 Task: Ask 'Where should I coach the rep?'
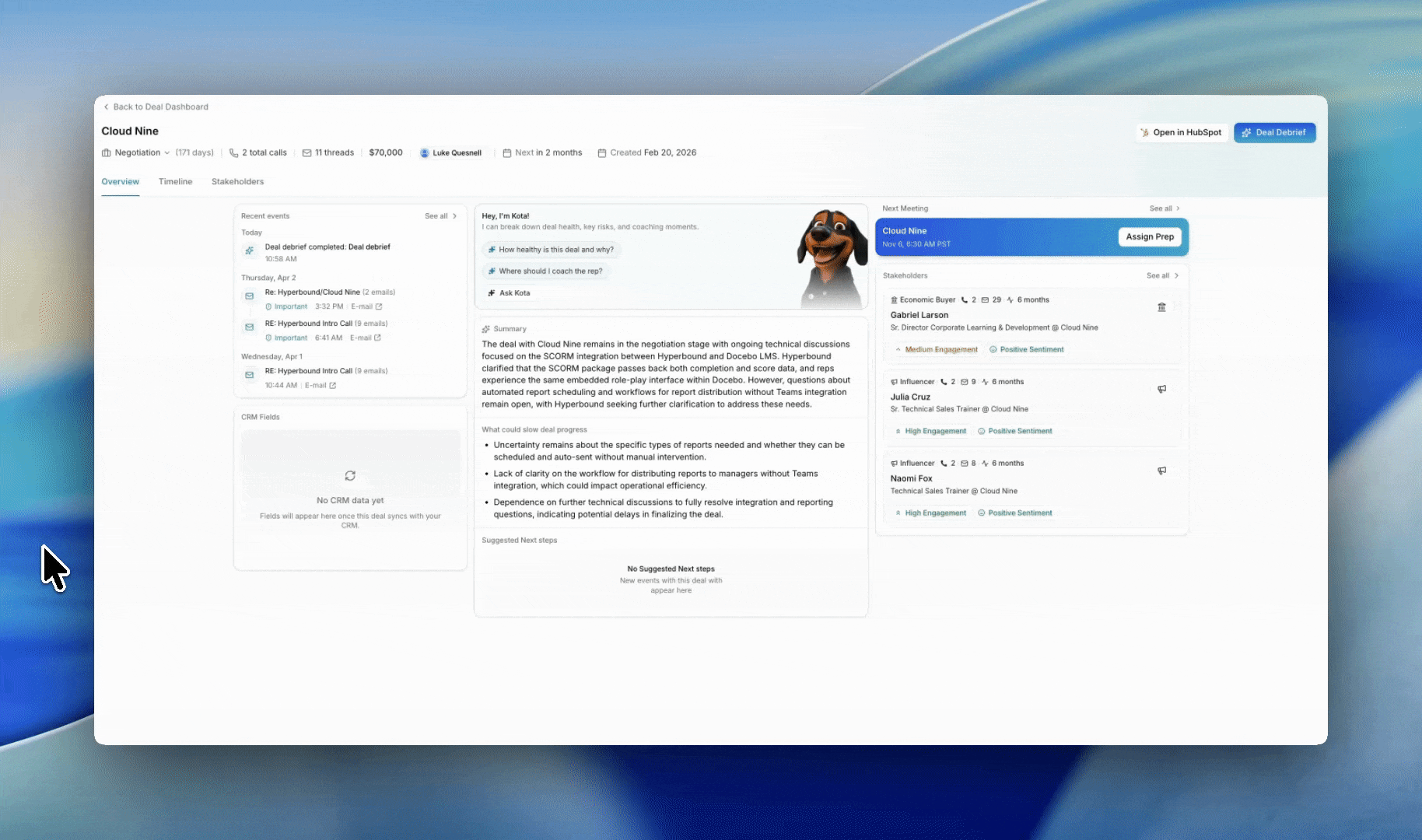click(545, 271)
